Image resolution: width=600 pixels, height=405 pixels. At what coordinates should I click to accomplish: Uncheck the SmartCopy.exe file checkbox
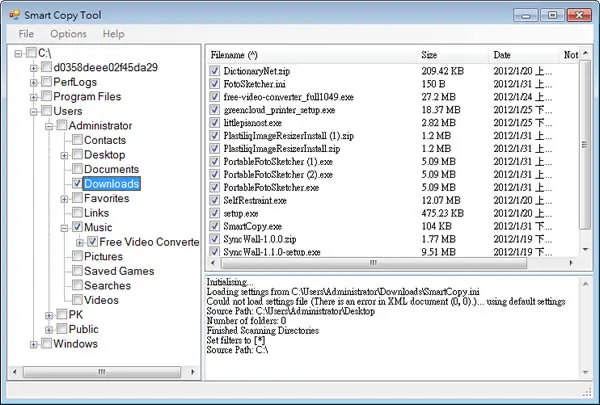tap(214, 226)
